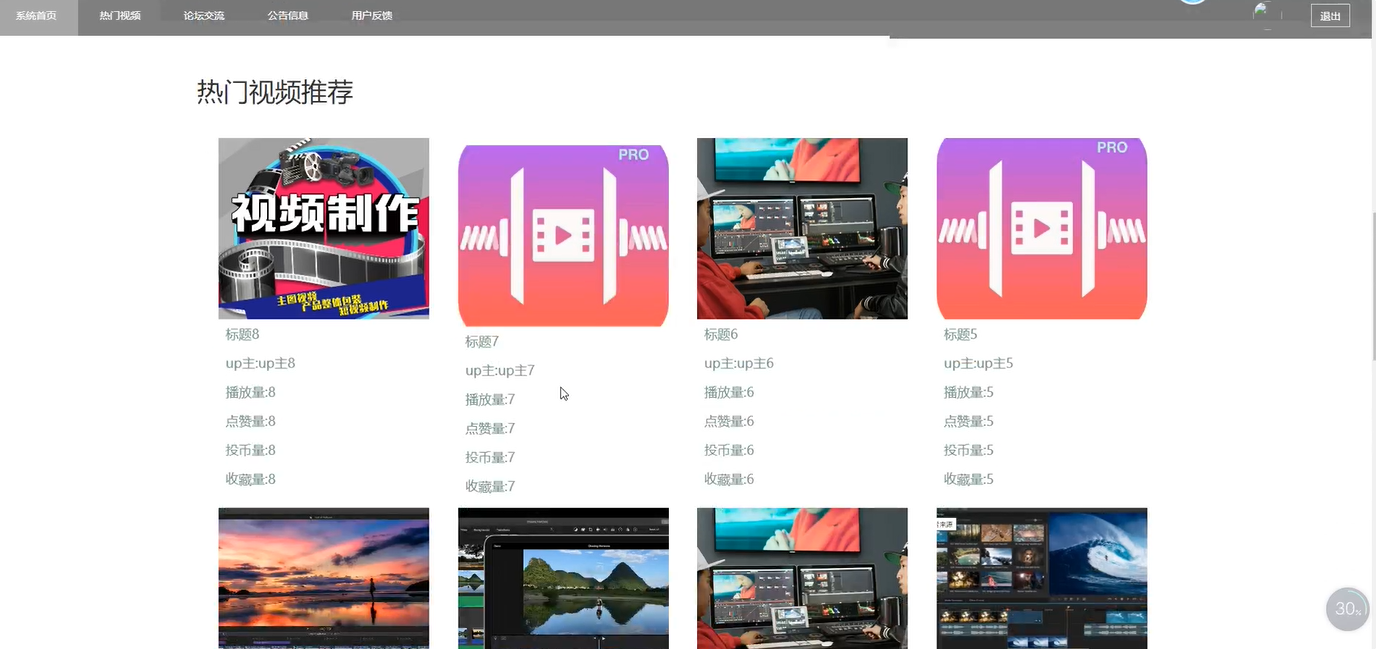Click the 投币量:5 coin count
Viewport: 1376px width, 649px height.
pyautogui.click(x=969, y=450)
